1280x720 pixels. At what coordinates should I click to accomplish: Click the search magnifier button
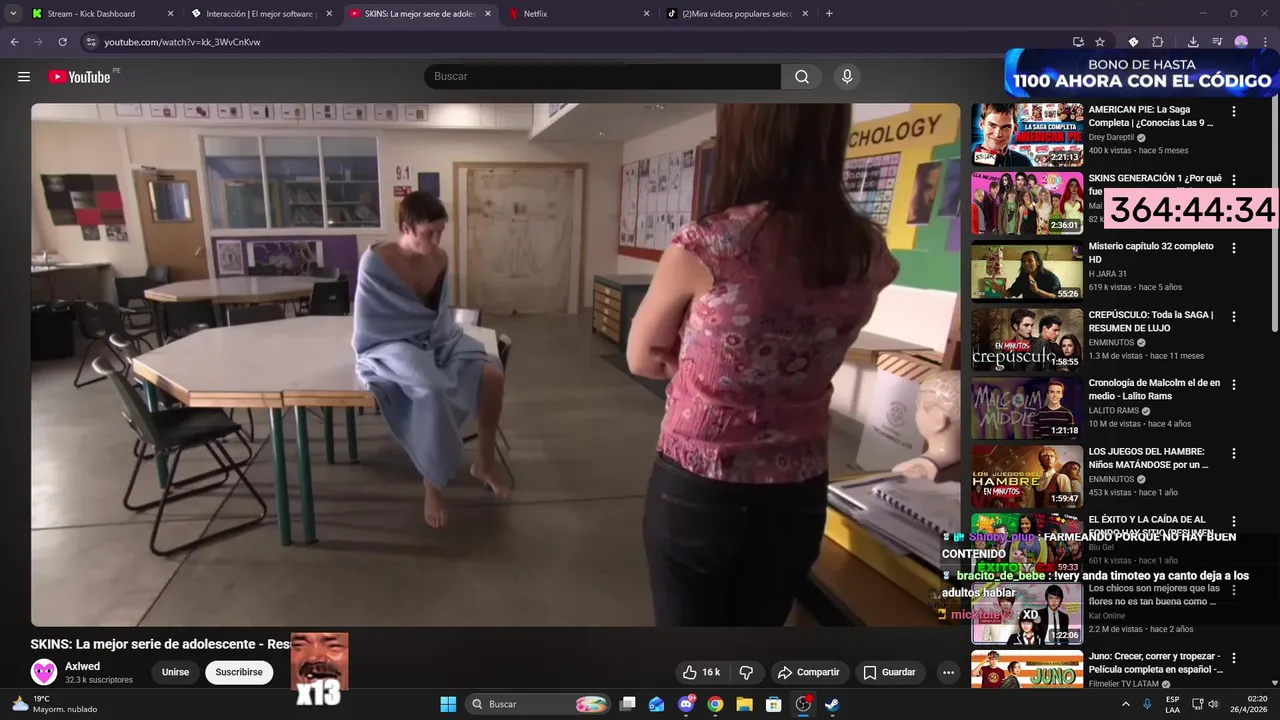[x=802, y=77]
